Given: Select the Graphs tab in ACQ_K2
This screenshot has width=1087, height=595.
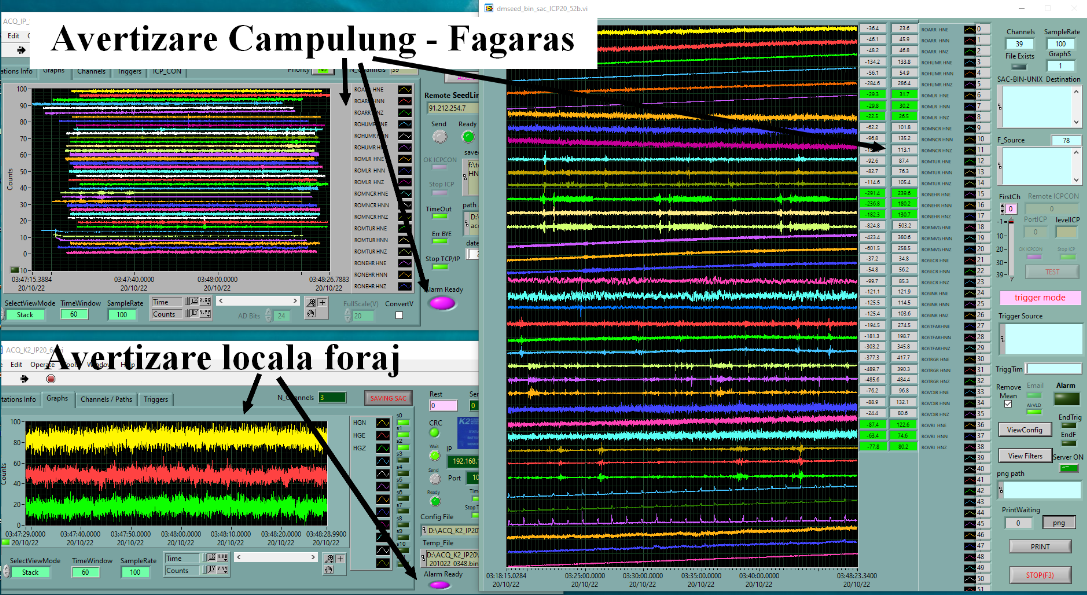Looking at the screenshot, I should click(58, 398).
